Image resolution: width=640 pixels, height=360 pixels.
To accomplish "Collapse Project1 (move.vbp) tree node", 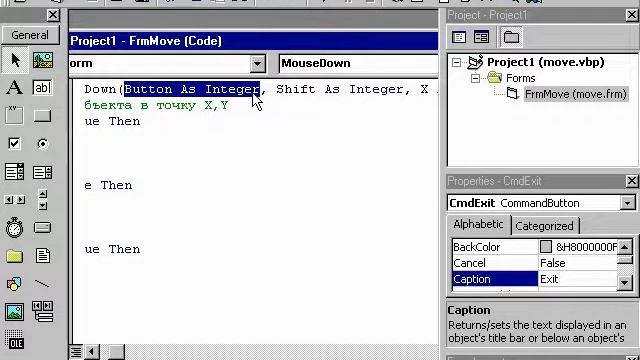I will tap(457, 62).
